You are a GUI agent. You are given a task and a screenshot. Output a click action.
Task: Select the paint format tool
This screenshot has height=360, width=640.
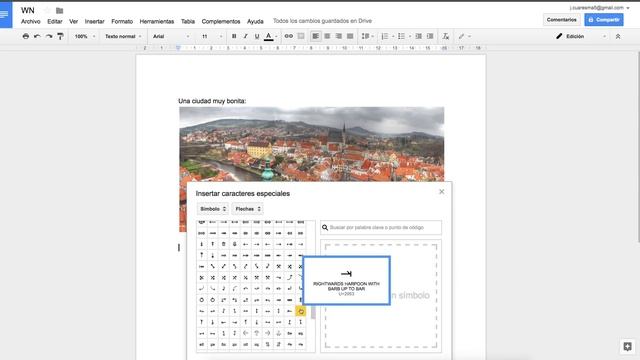(x=60, y=36)
